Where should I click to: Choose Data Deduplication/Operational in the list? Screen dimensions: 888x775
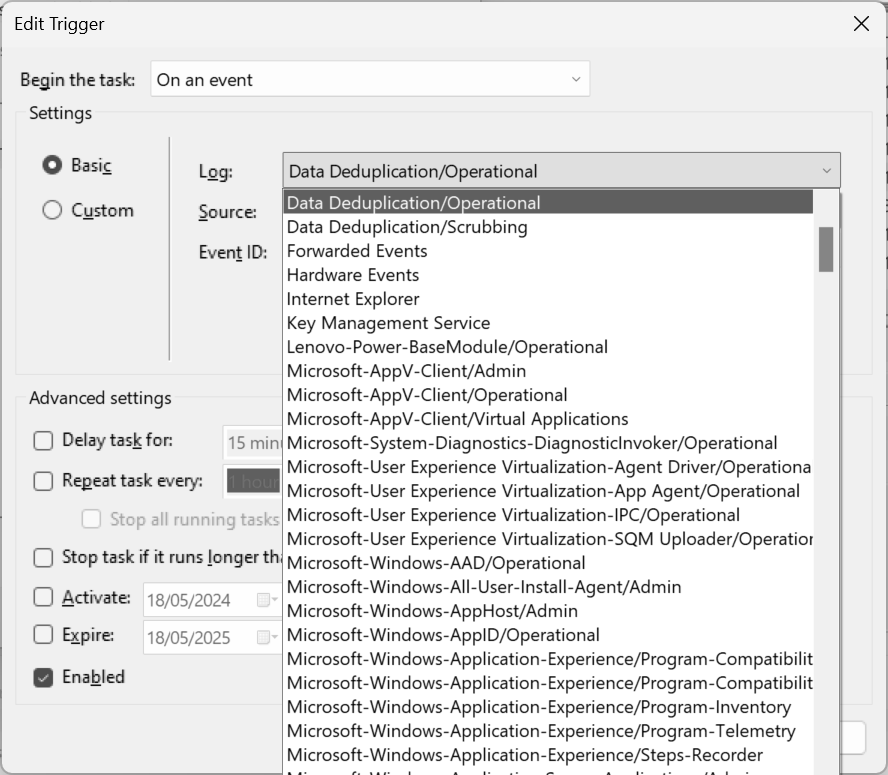(548, 202)
